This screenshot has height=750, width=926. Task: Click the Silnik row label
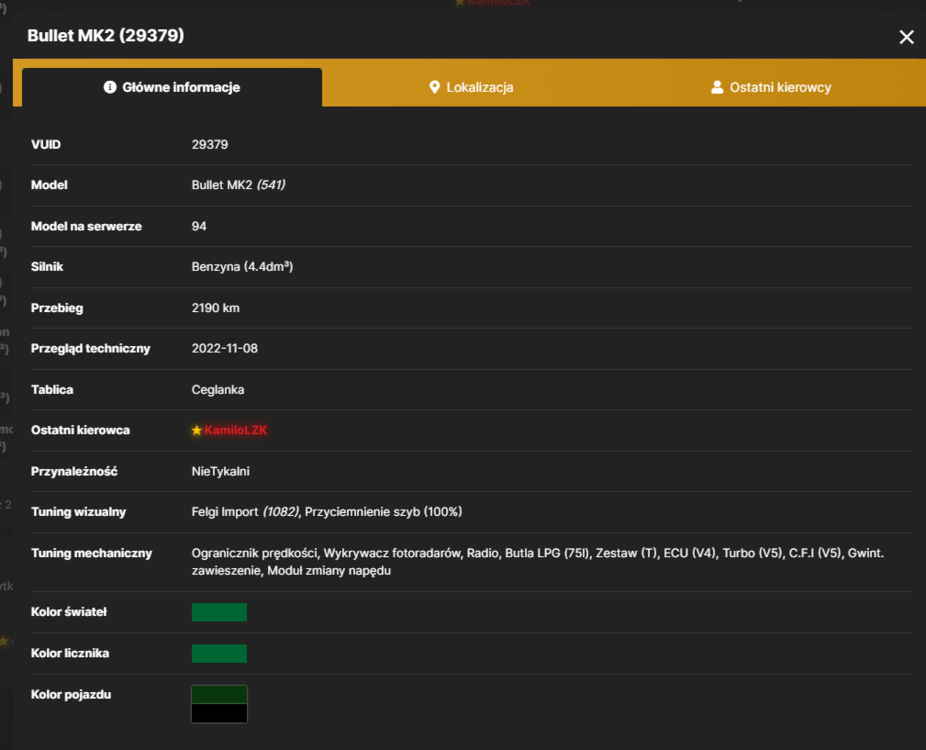47,267
